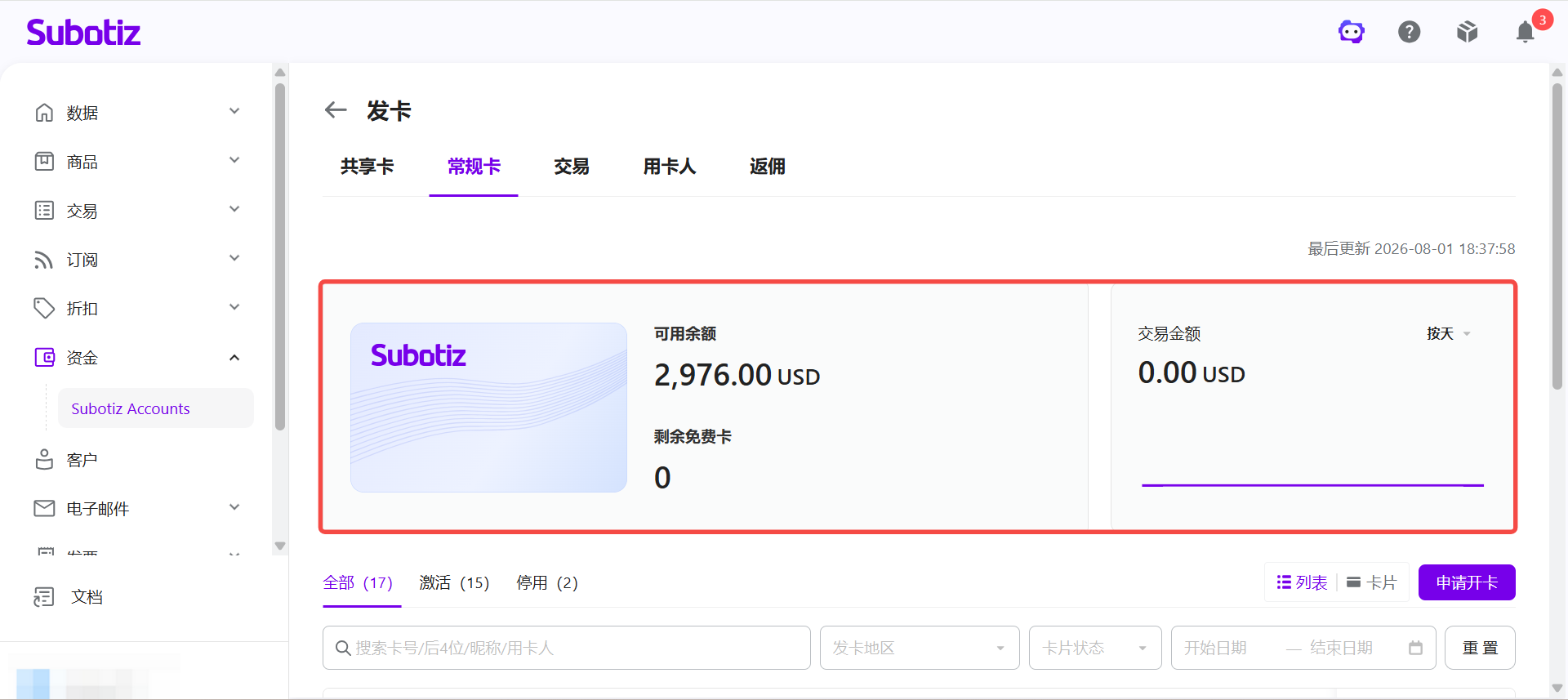Click the 商品 shop icon in sidebar
This screenshot has width=1568, height=700.
click(44, 162)
